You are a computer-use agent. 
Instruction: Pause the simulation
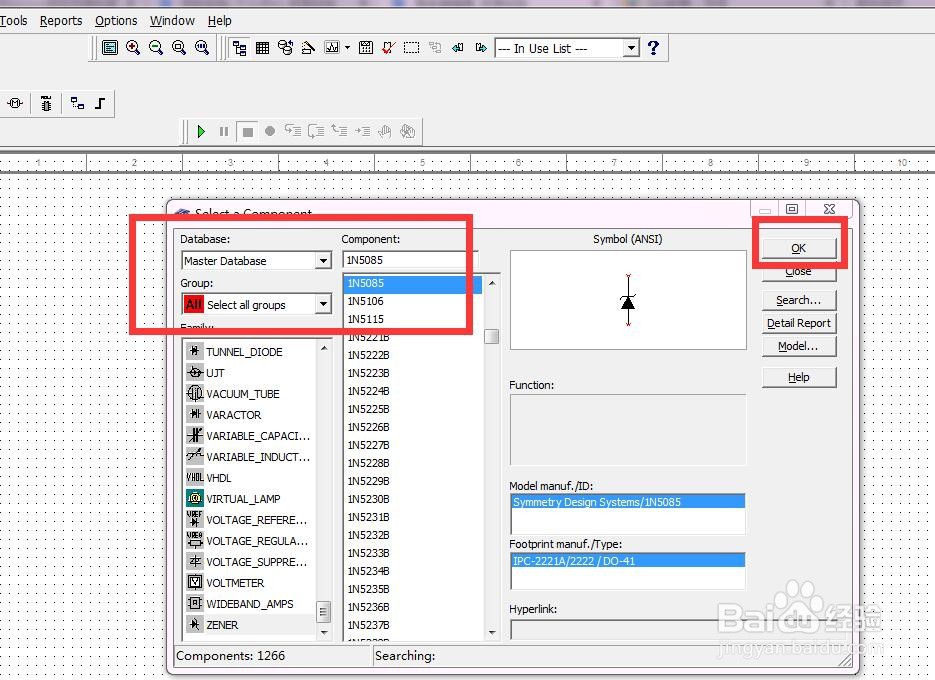[x=224, y=131]
